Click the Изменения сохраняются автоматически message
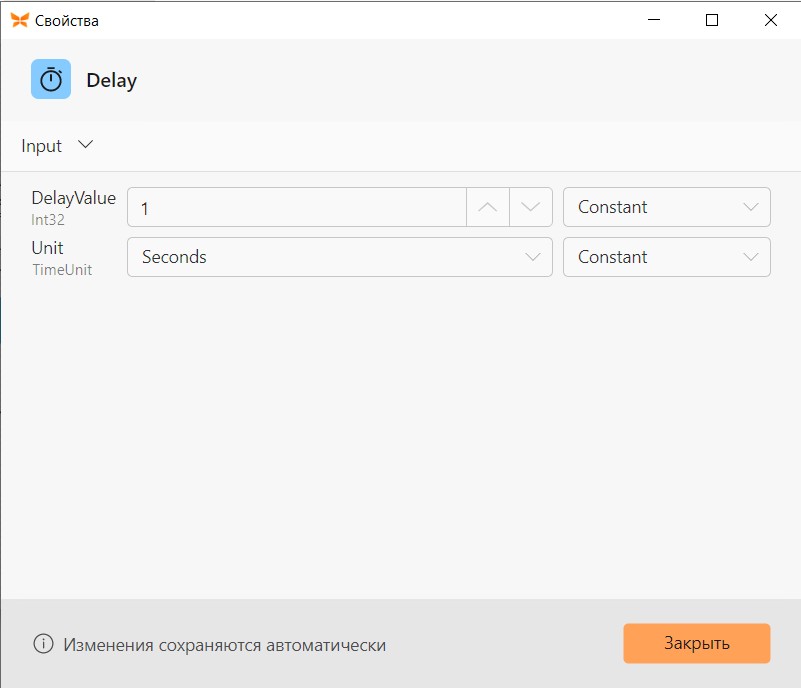The height and width of the screenshot is (688, 801). click(x=225, y=645)
